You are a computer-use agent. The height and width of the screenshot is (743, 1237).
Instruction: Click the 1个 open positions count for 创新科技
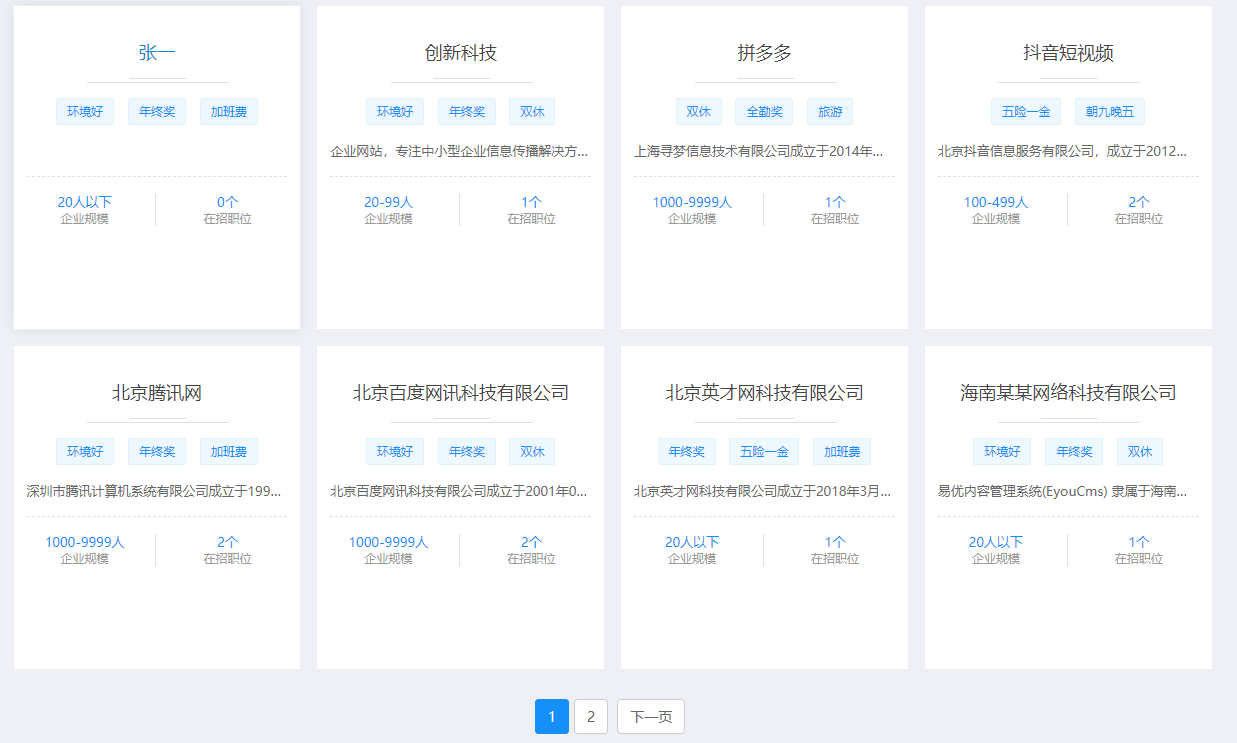point(532,202)
